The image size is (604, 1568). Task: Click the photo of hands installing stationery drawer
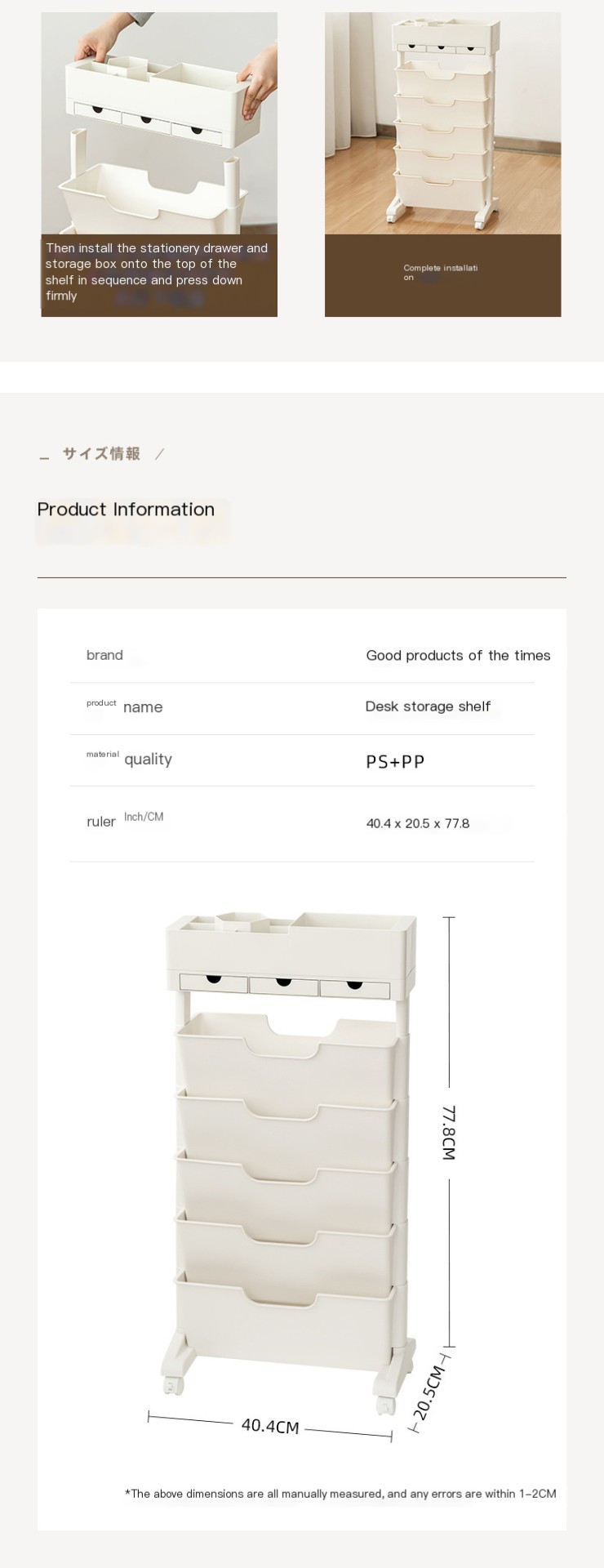pyautogui.click(x=159, y=122)
